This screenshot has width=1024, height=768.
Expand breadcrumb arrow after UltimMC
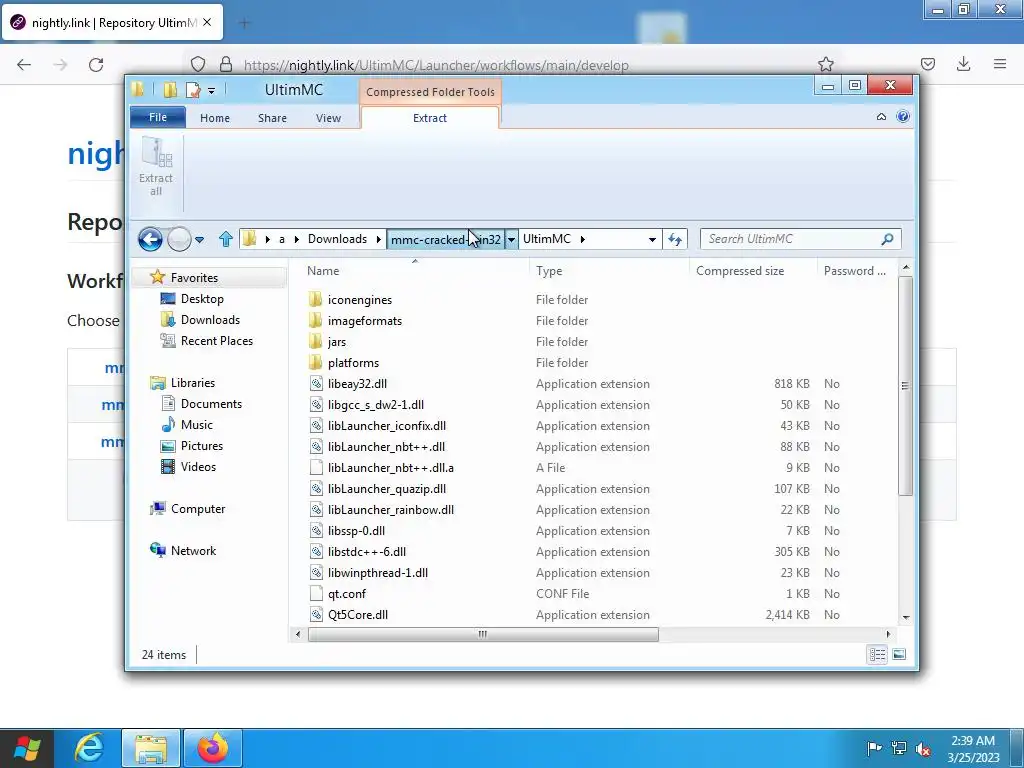[x=583, y=239]
